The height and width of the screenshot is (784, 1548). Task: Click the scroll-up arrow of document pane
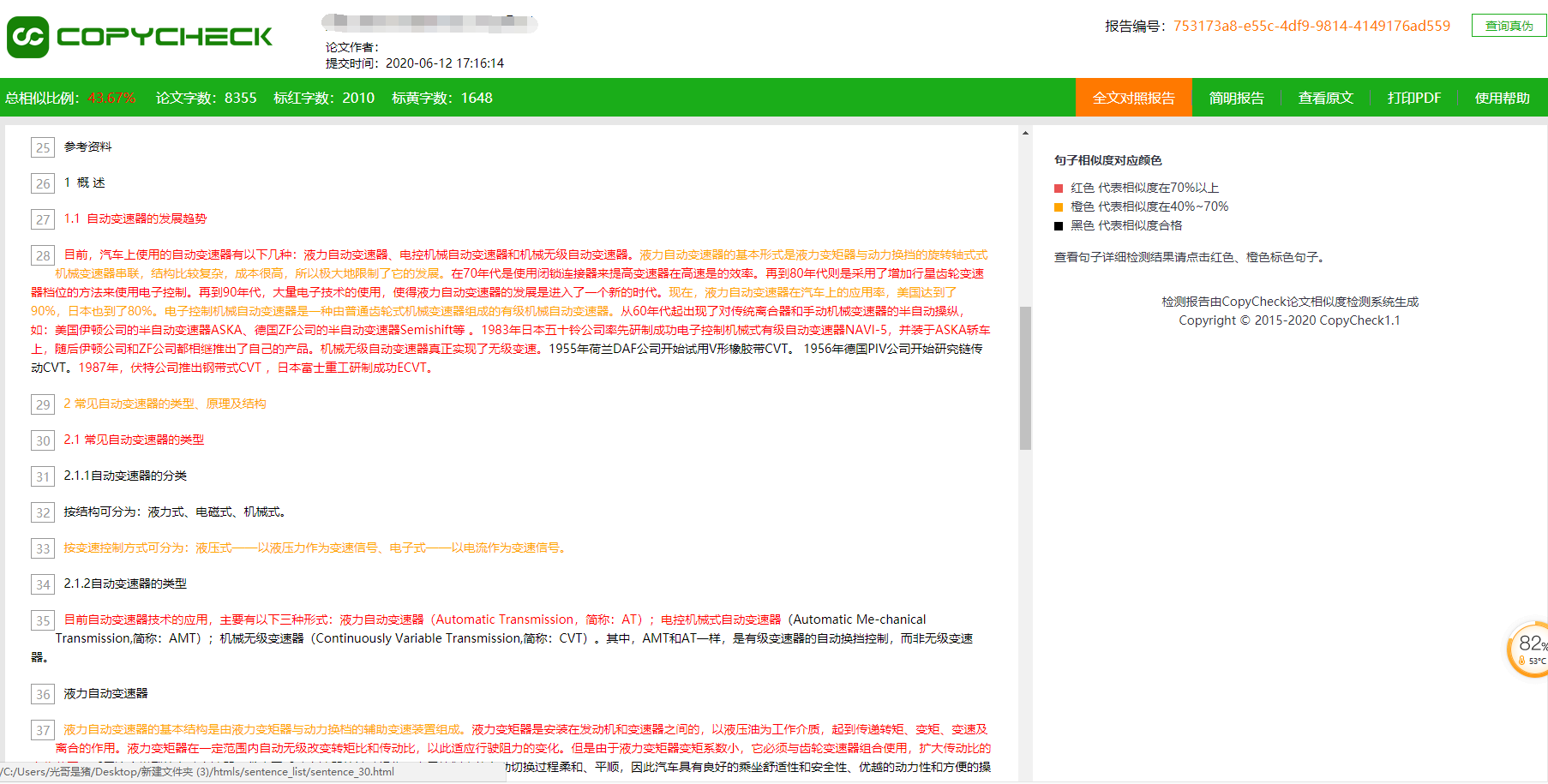click(x=1025, y=133)
